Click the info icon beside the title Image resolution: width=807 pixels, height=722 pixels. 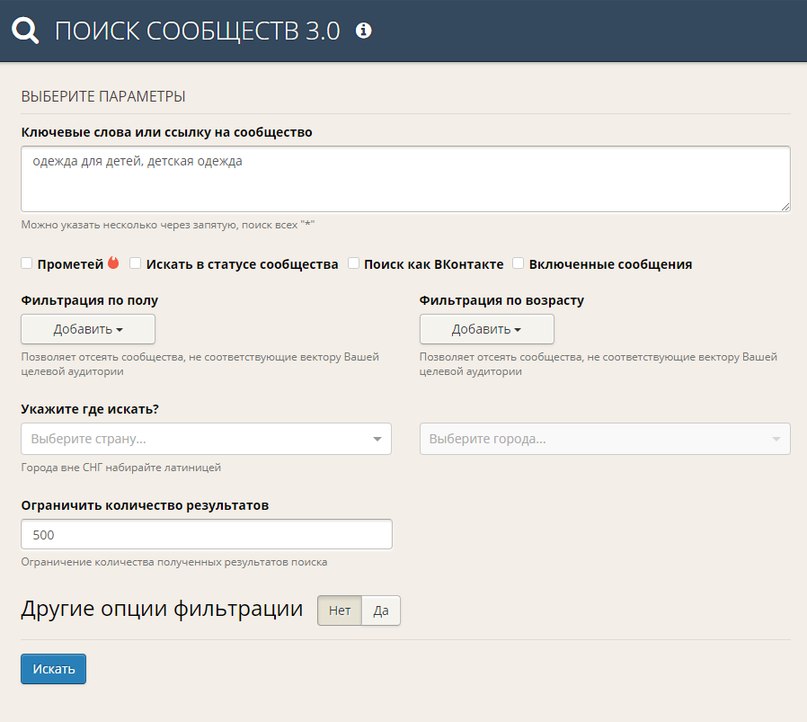pos(364,31)
